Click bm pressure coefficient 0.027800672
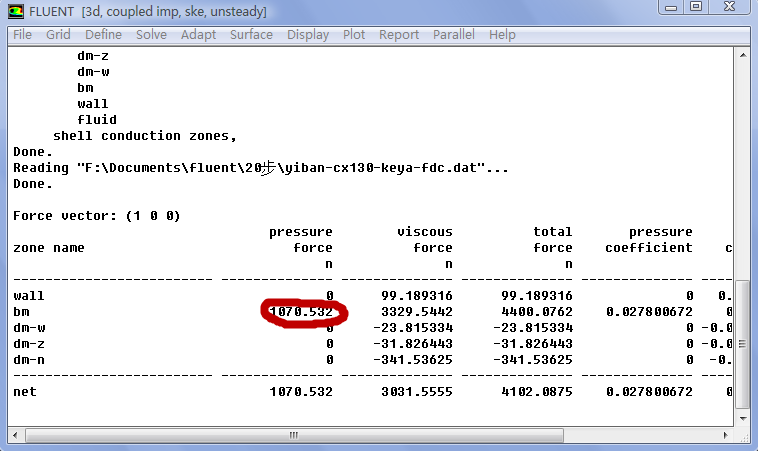The width and height of the screenshot is (758, 451). 649,312
